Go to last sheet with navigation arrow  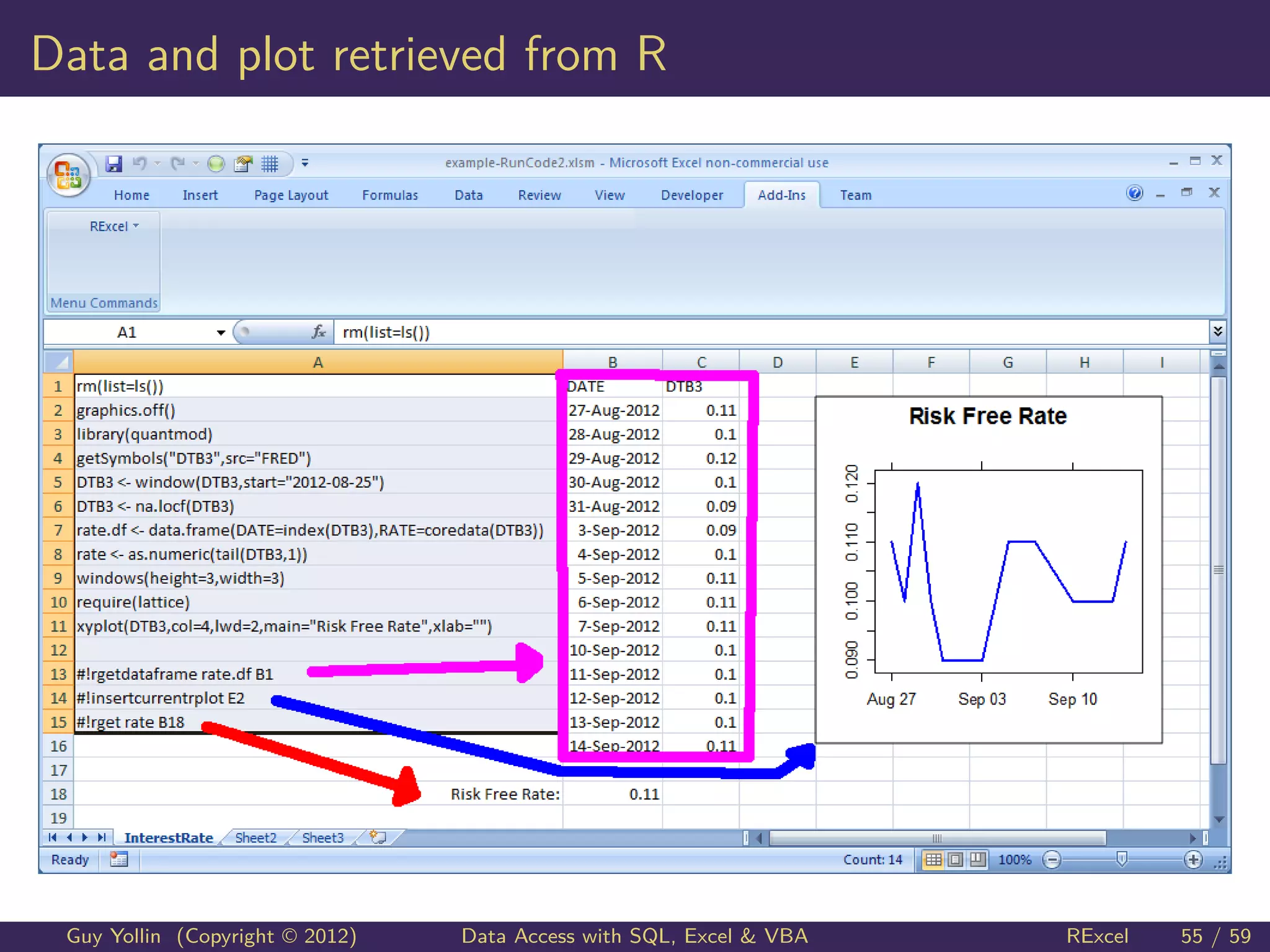click(102, 838)
